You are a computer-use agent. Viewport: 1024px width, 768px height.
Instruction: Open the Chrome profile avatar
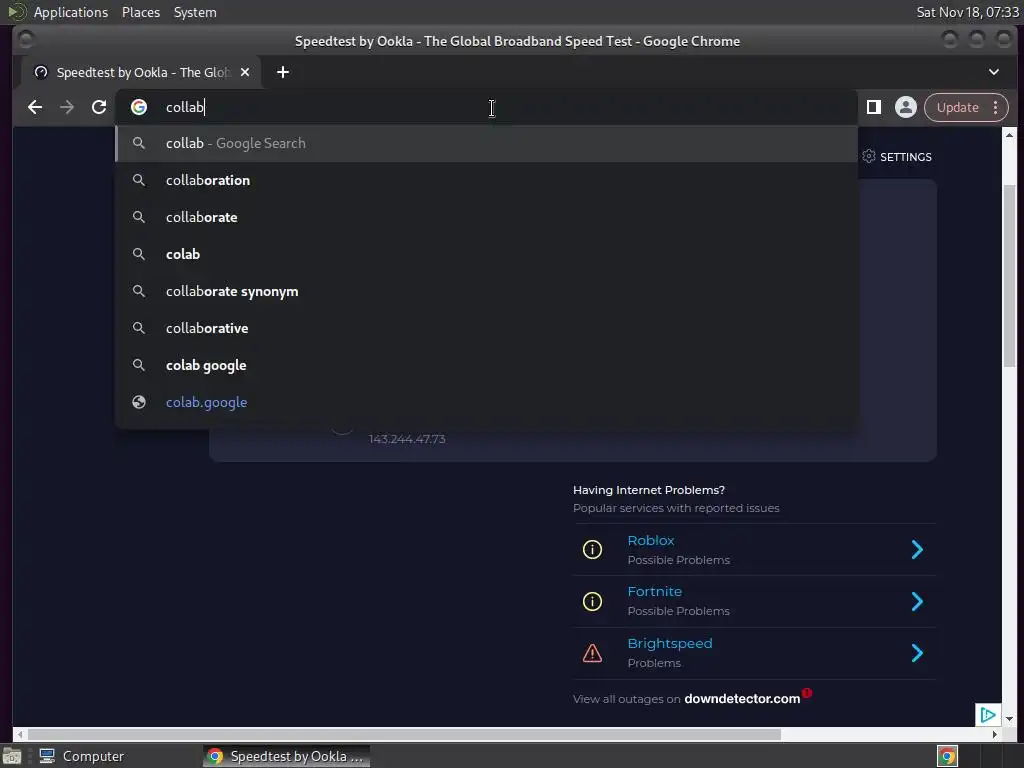[x=906, y=107]
